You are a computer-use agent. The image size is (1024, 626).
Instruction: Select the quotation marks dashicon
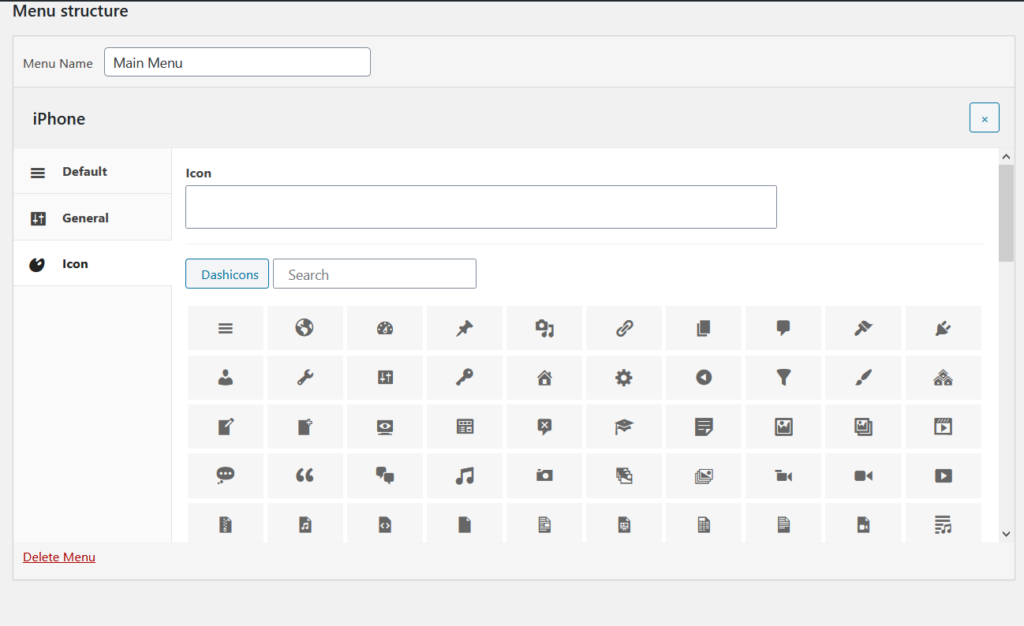pyautogui.click(x=305, y=476)
